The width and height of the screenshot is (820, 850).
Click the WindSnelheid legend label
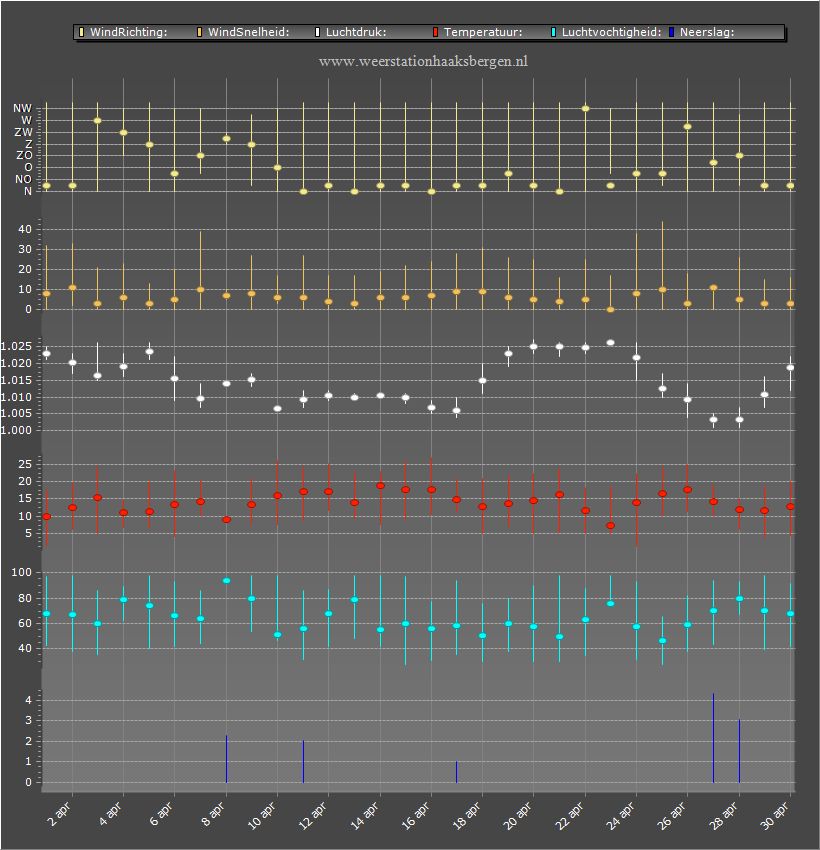249,32
